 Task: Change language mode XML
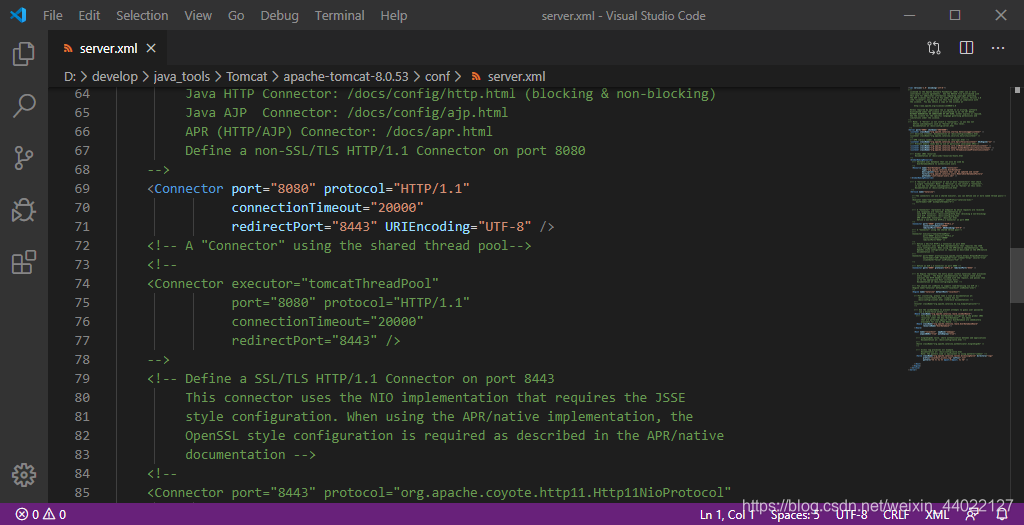(936, 515)
